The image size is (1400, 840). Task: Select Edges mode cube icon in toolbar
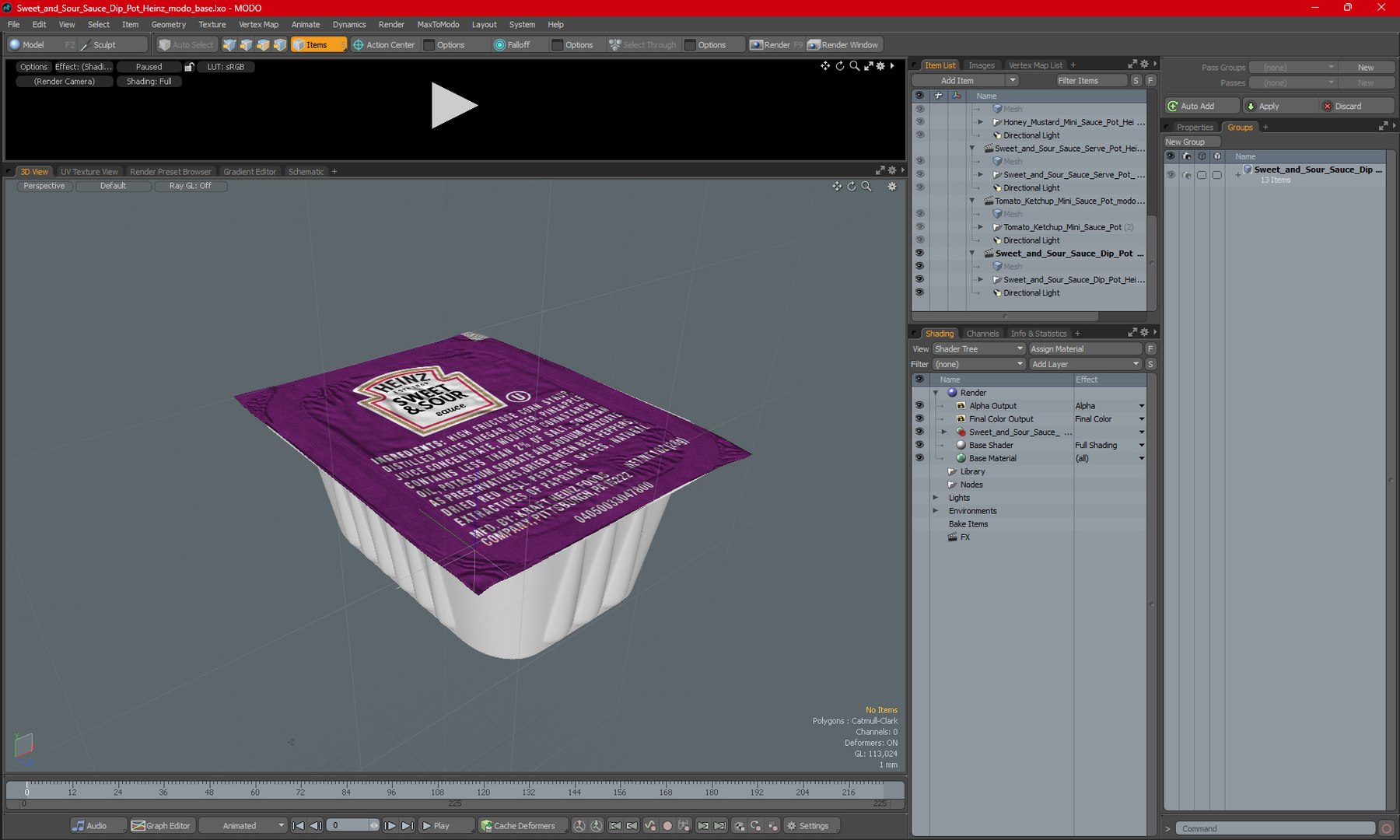click(x=247, y=44)
